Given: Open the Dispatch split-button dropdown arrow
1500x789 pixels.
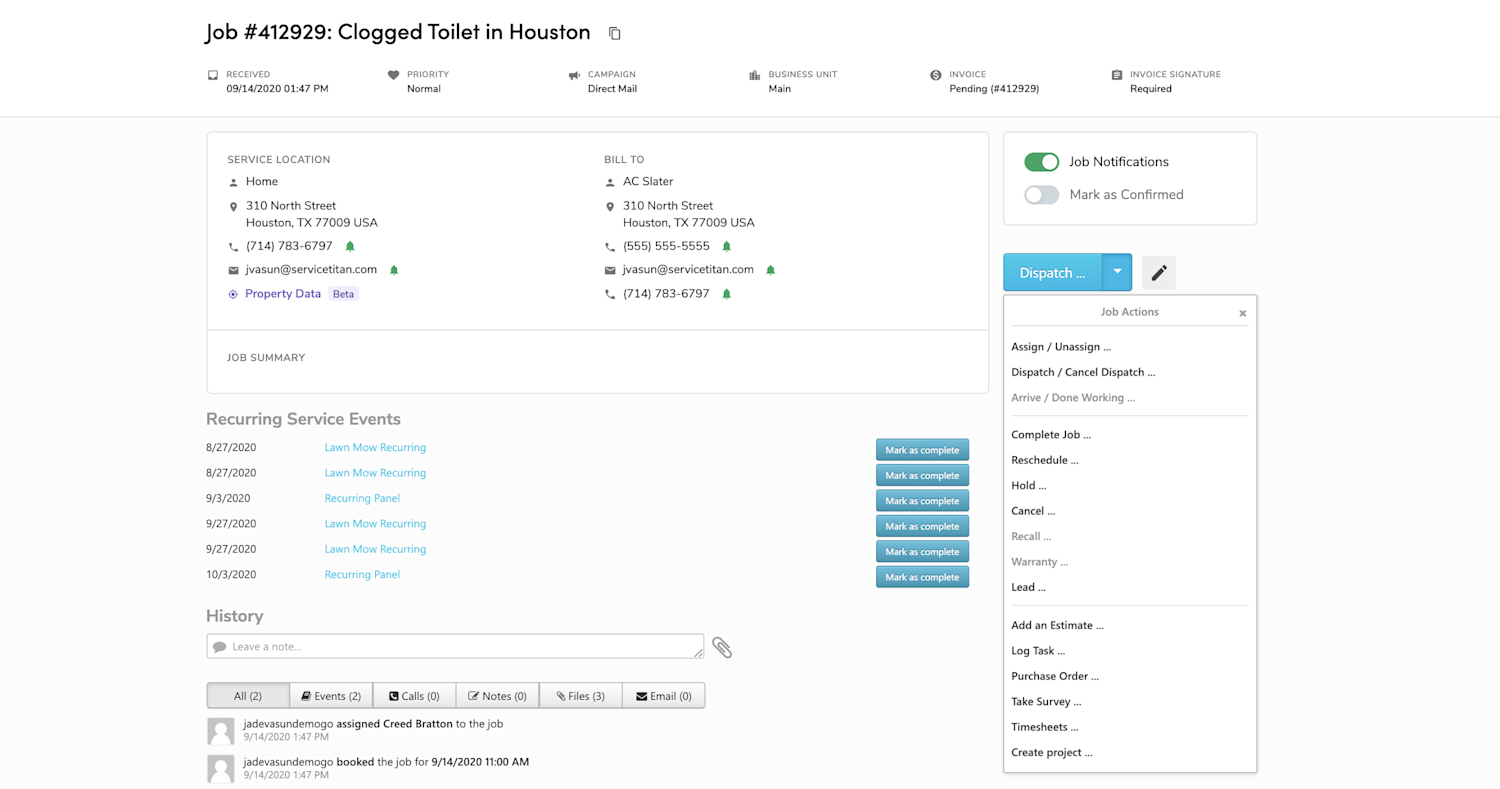Looking at the screenshot, I should [x=1117, y=272].
